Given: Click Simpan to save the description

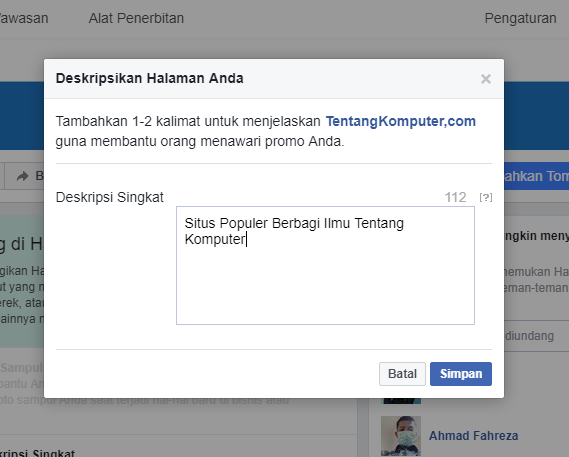Looking at the screenshot, I should [x=461, y=374].
